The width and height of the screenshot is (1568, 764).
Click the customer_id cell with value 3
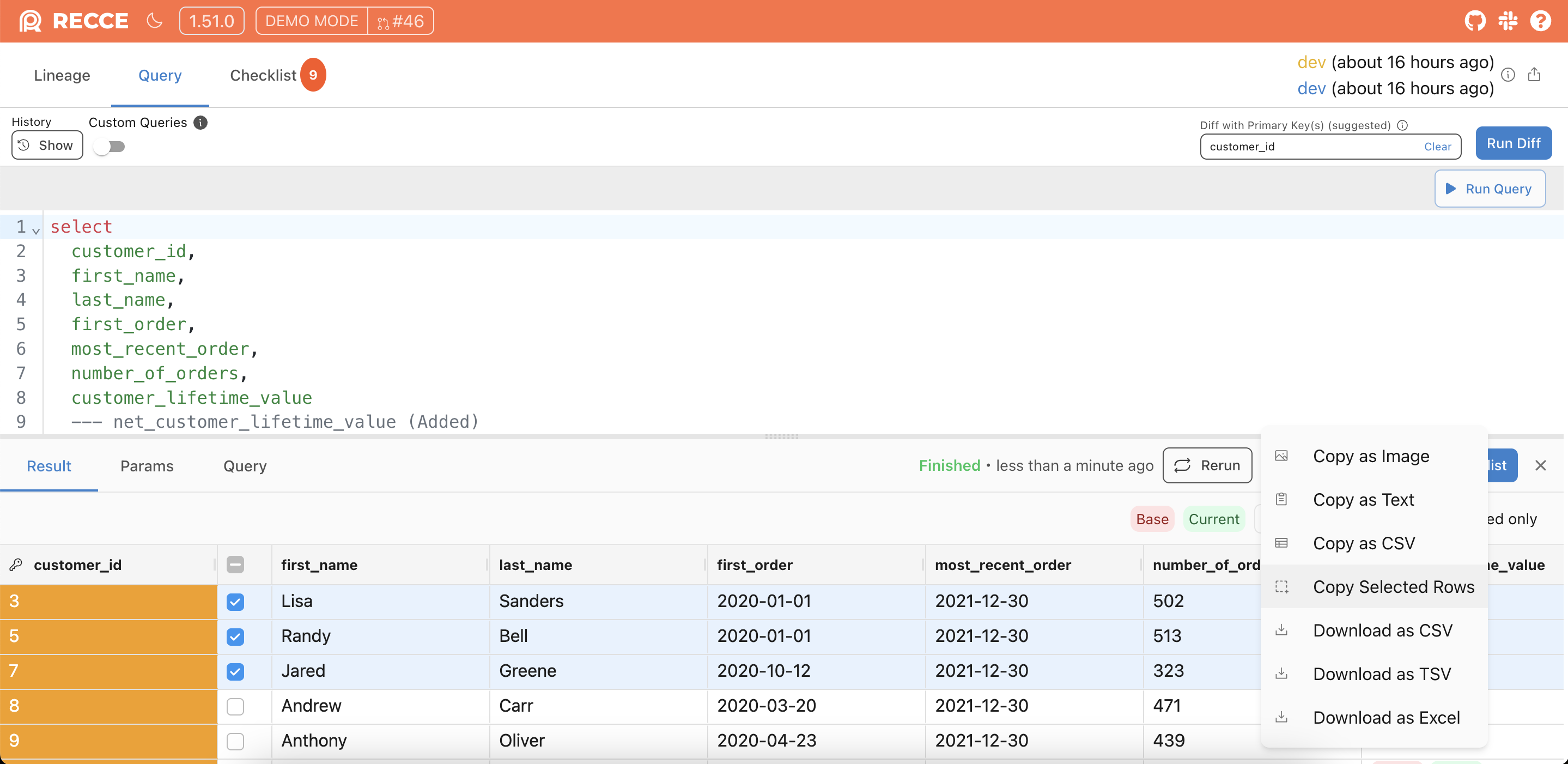[x=108, y=602]
